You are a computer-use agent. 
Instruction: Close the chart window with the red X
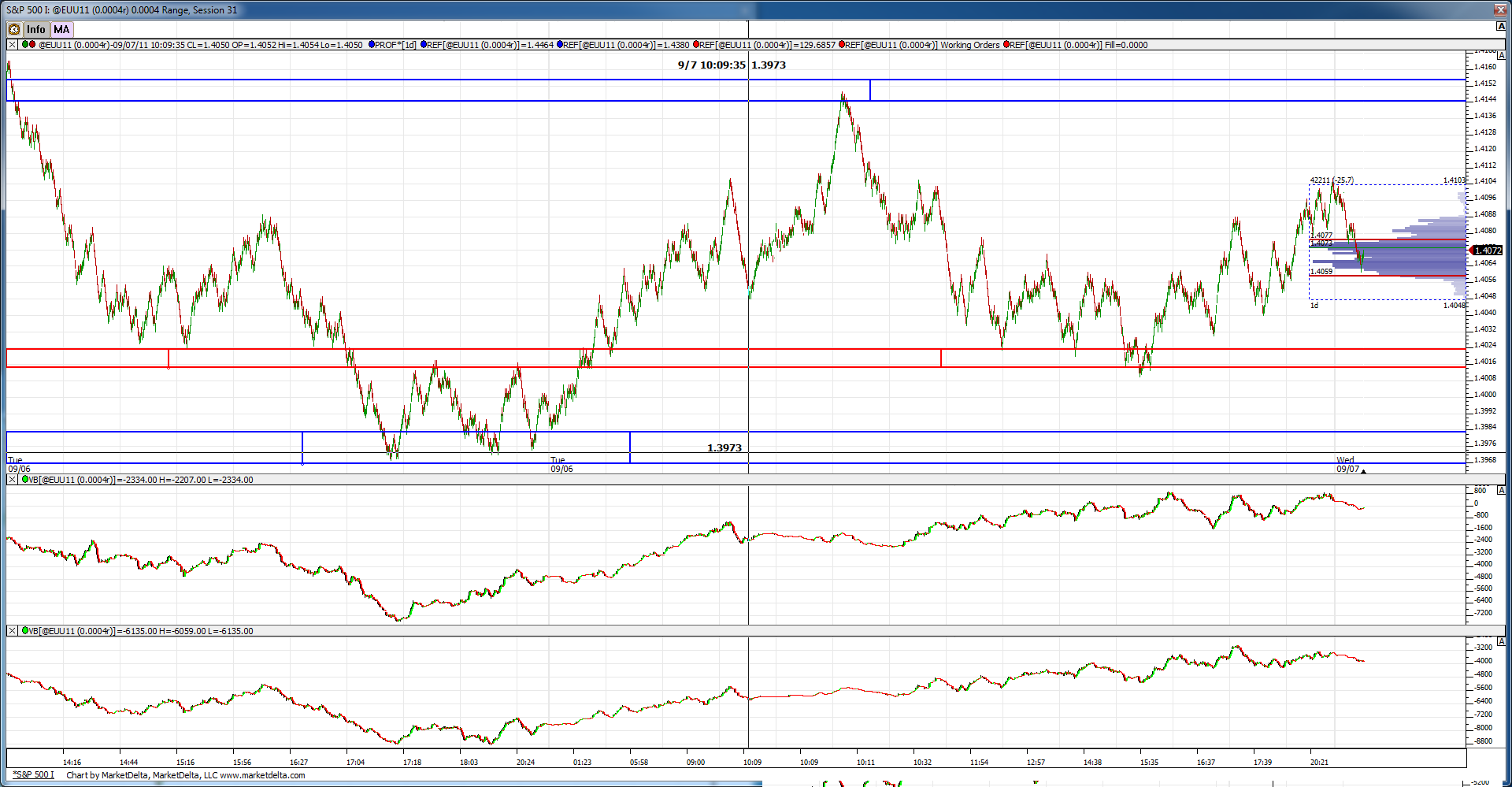click(1501, 9)
